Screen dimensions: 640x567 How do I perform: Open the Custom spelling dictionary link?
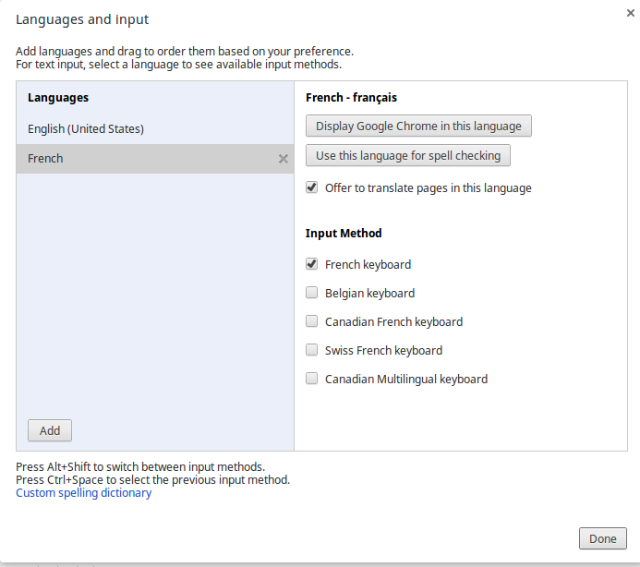click(x=84, y=493)
